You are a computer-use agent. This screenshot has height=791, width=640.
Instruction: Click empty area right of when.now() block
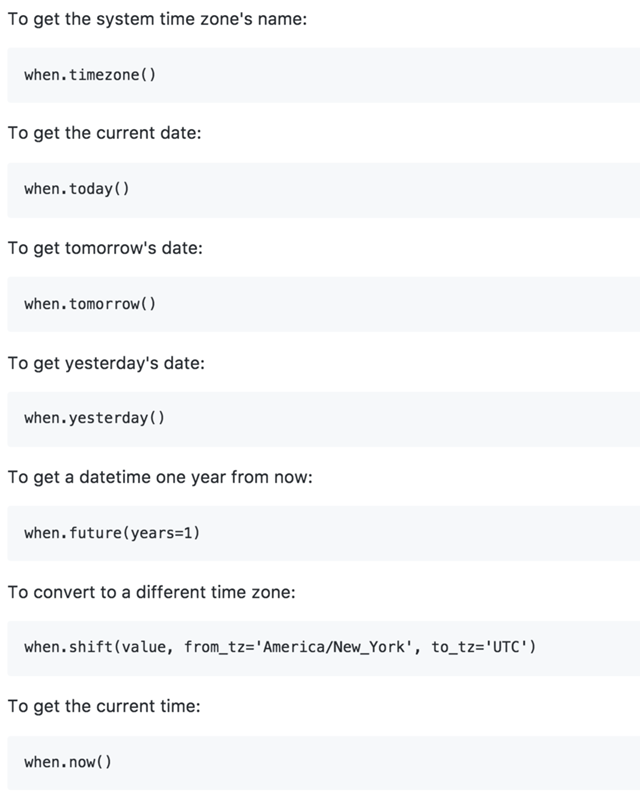pyautogui.click(x=400, y=762)
